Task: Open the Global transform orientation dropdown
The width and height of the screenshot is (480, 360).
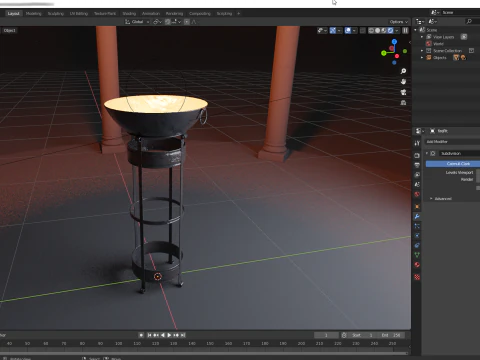Action: (137, 22)
